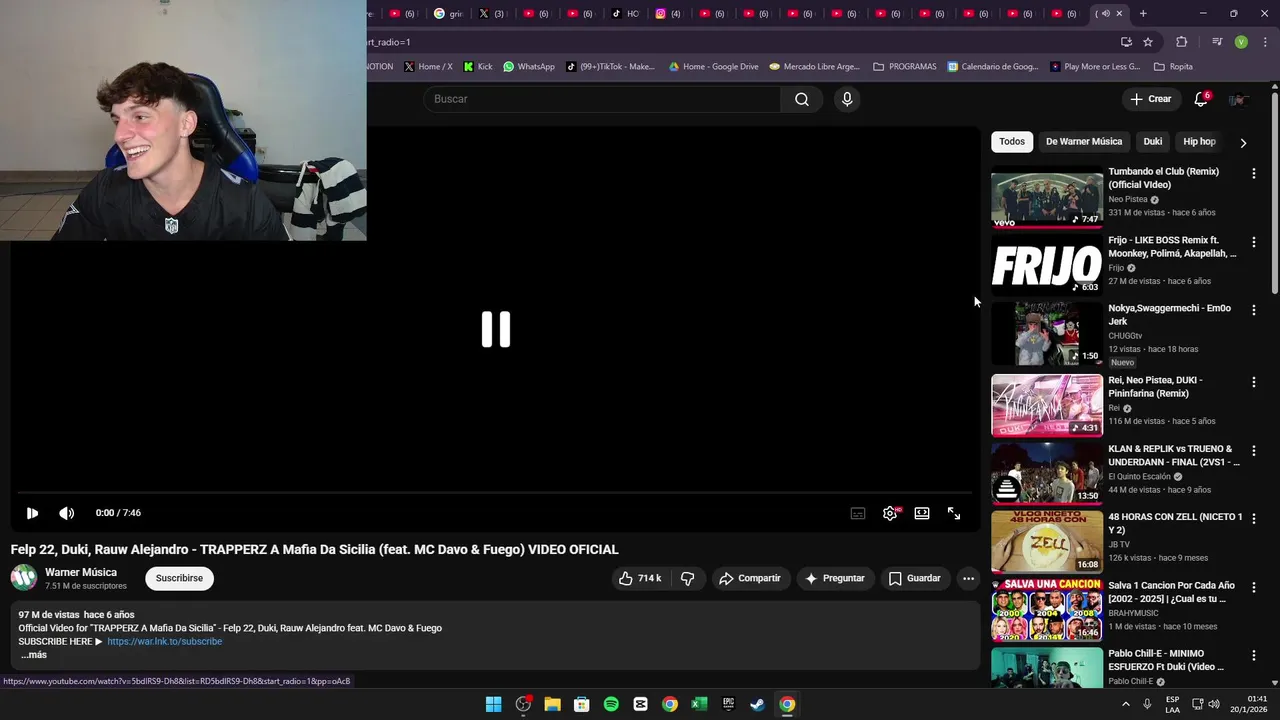Click the Preguntar button
1280x720 pixels.
tap(835, 578)
